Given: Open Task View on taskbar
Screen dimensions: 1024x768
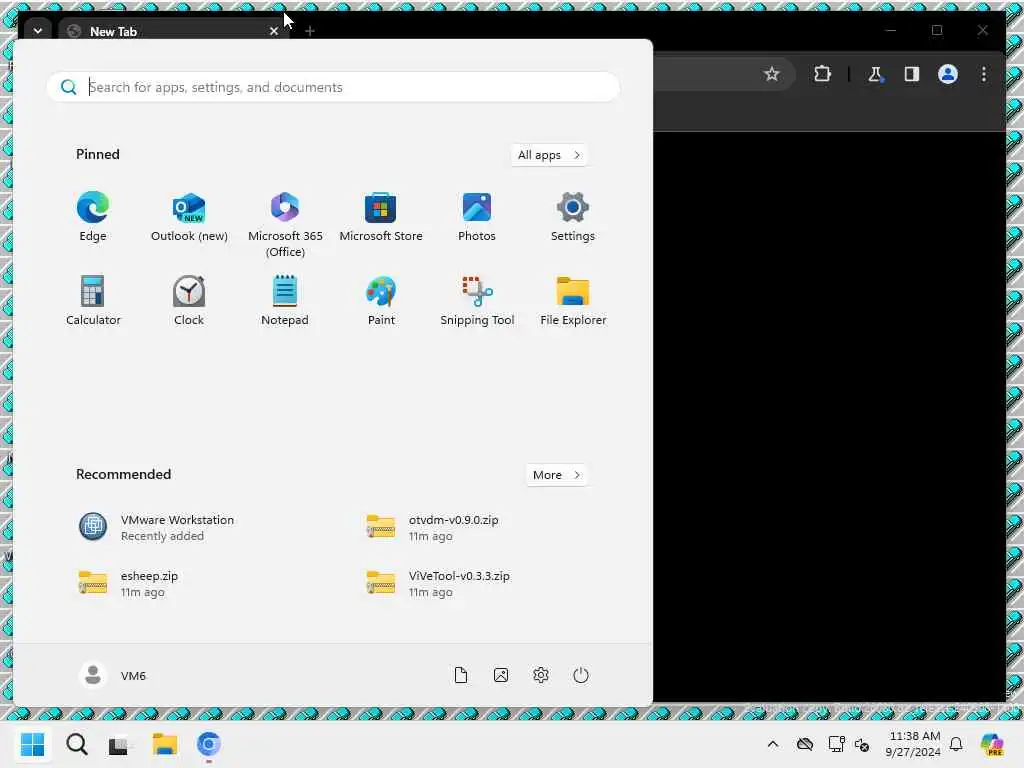Looking at the screenshot, I should coord(118,744).
